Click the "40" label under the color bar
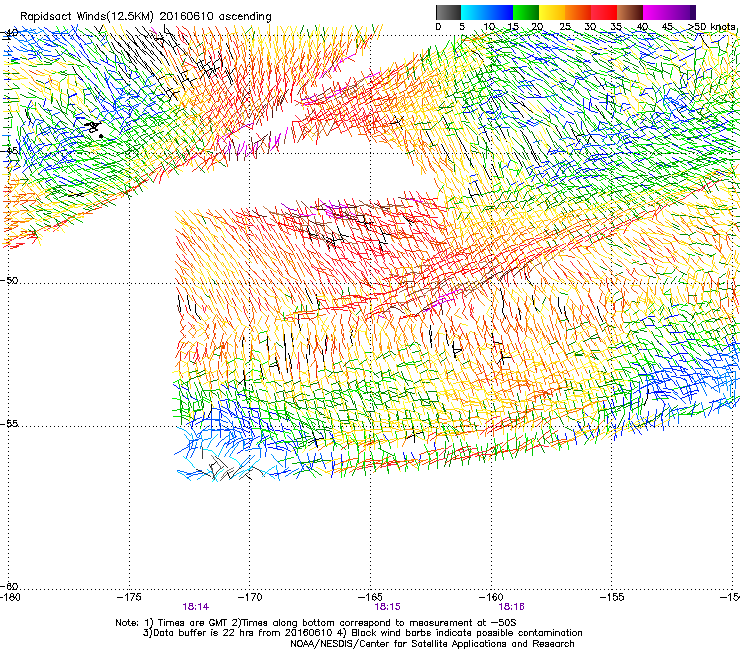This screenshot has height=650, width=740. point(642,27)
